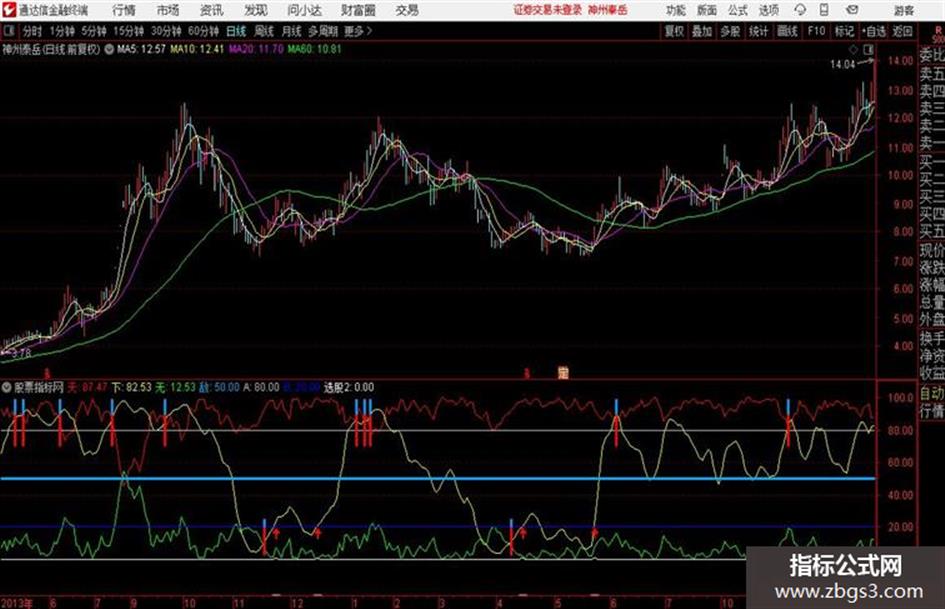Click the 多股 toolbar button

[x=730, y=31]
